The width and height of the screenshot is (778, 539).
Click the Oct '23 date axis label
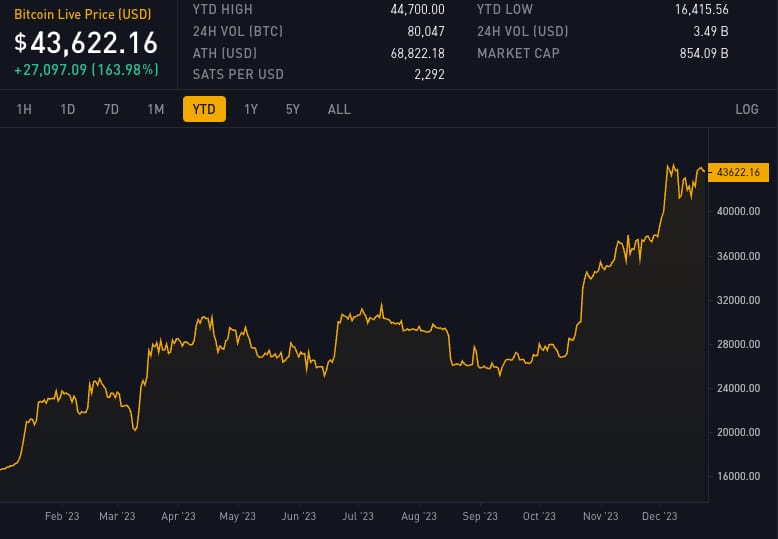click(x=539, y=516)
